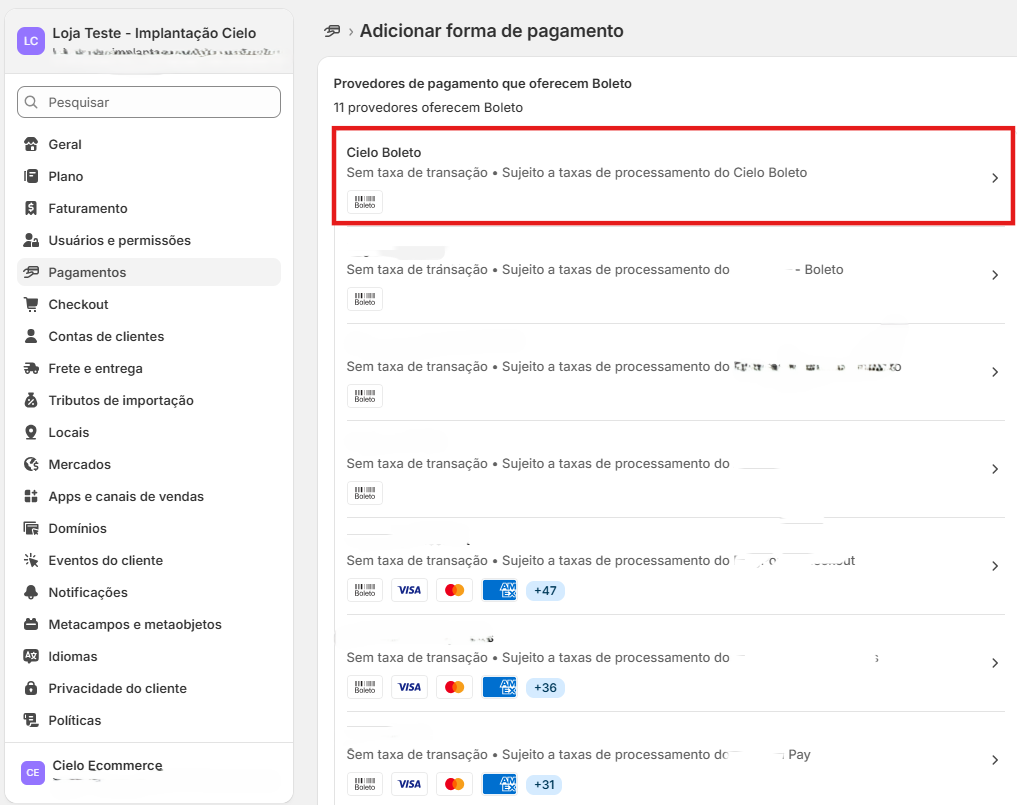Open chevron of third Boleto-only provider row
Image resolution: width=1017 pixels, height=805 pixels.
tap(995, 372)
